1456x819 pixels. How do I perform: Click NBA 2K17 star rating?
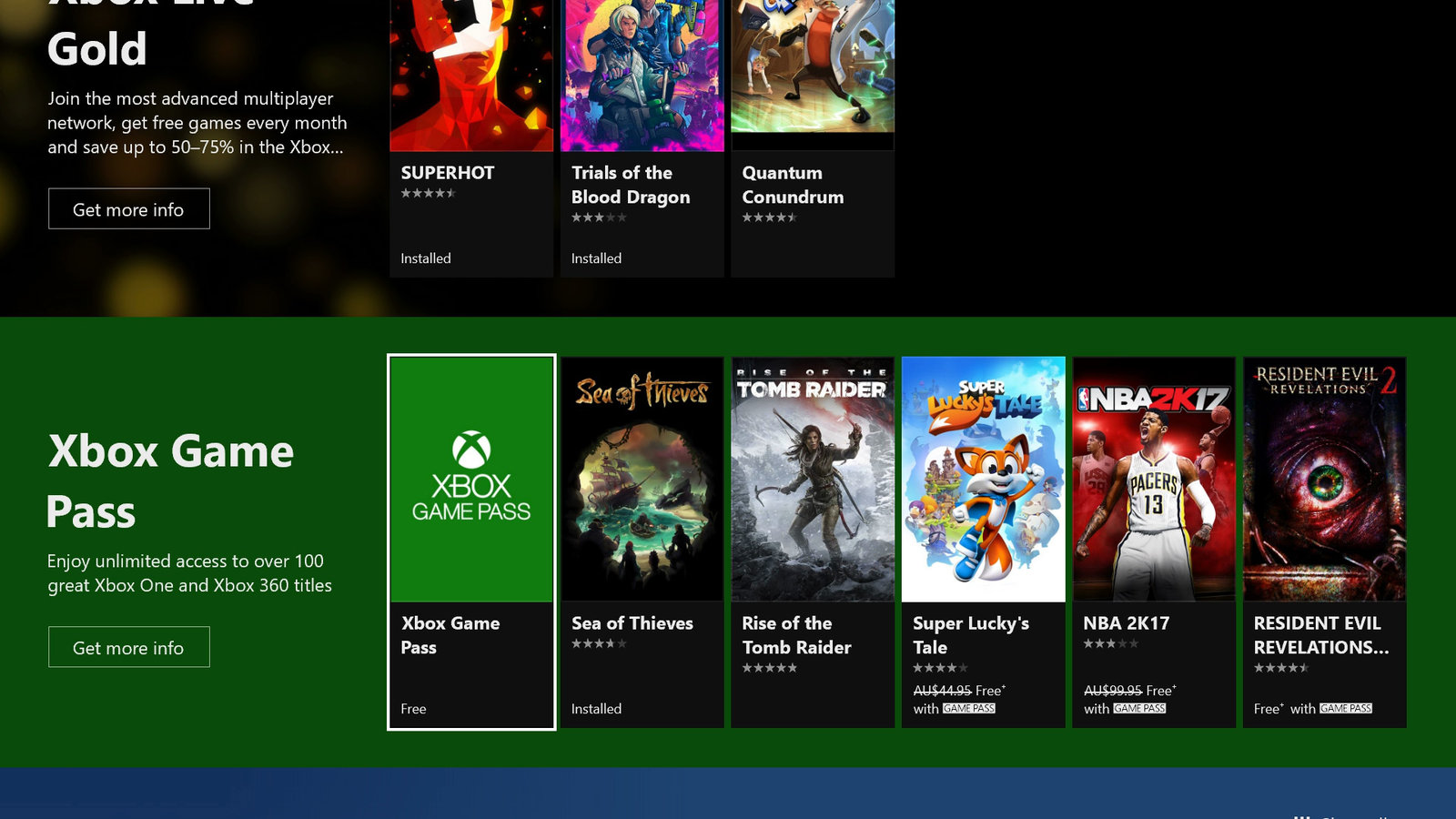(x=1110, y=643)
